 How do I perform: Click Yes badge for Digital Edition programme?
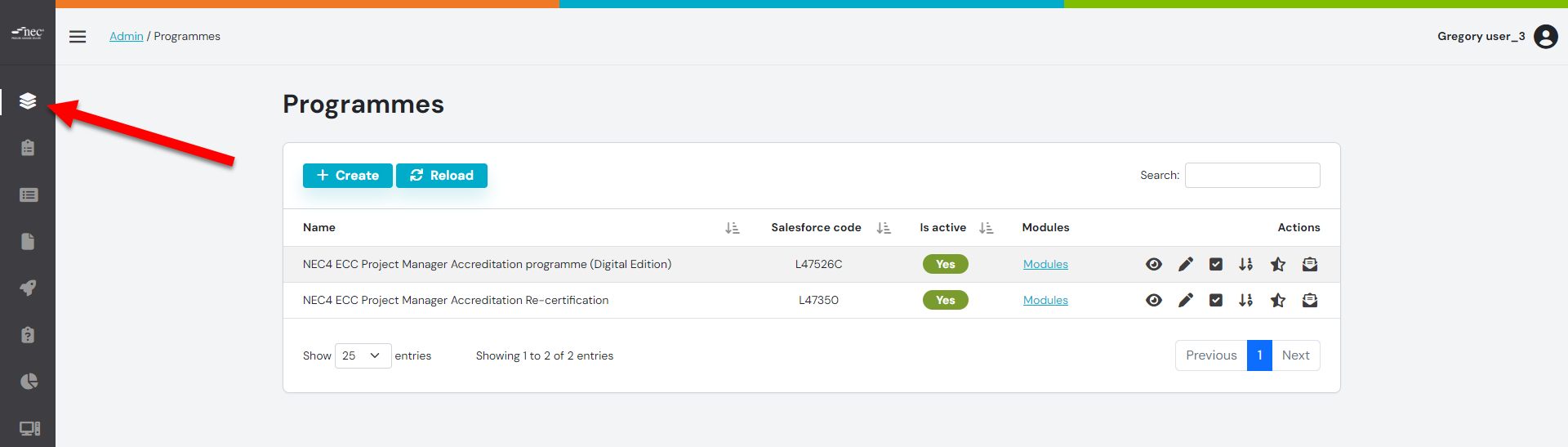(x=945, y=264)
